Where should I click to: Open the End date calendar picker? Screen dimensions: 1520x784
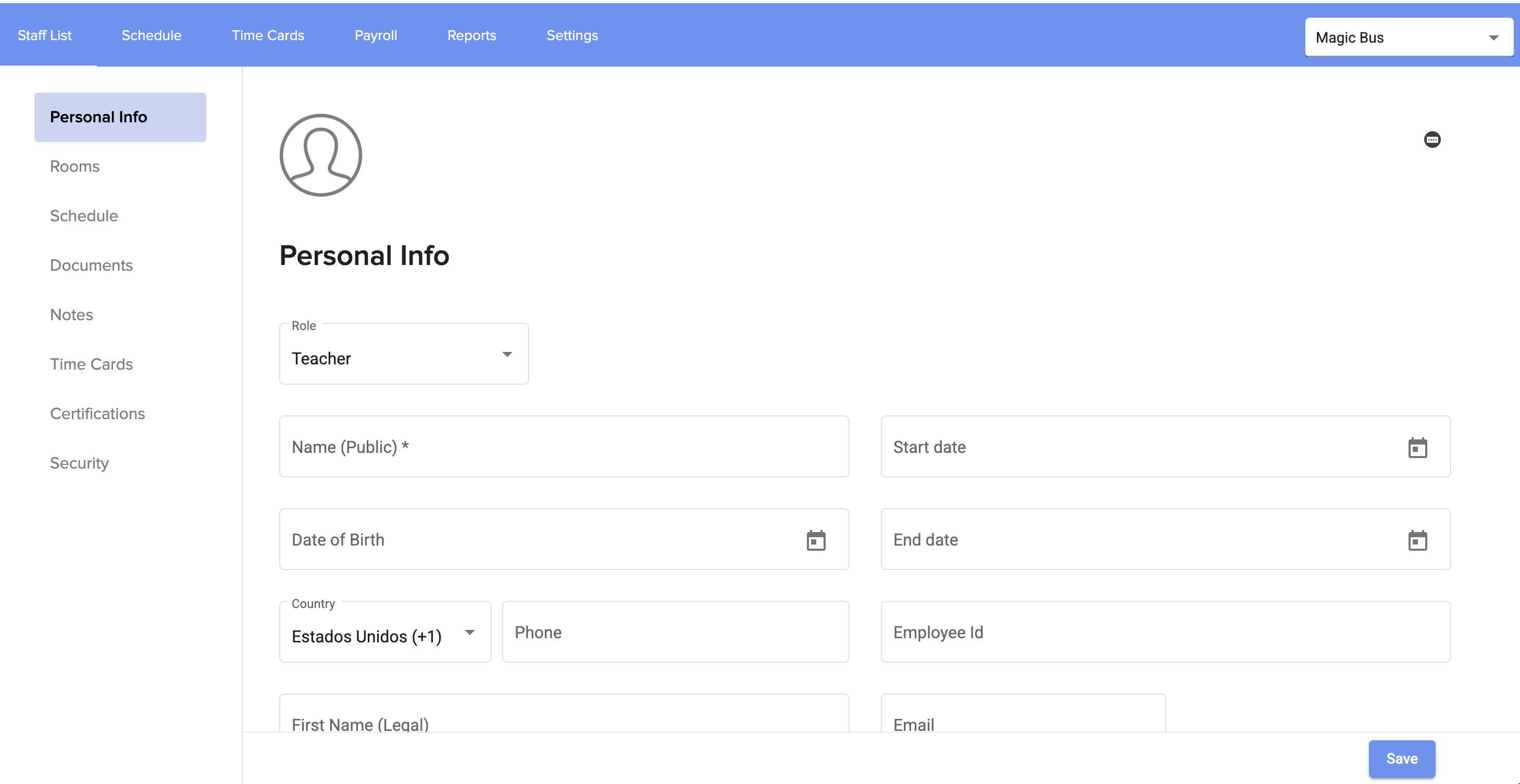[1417, 540]
